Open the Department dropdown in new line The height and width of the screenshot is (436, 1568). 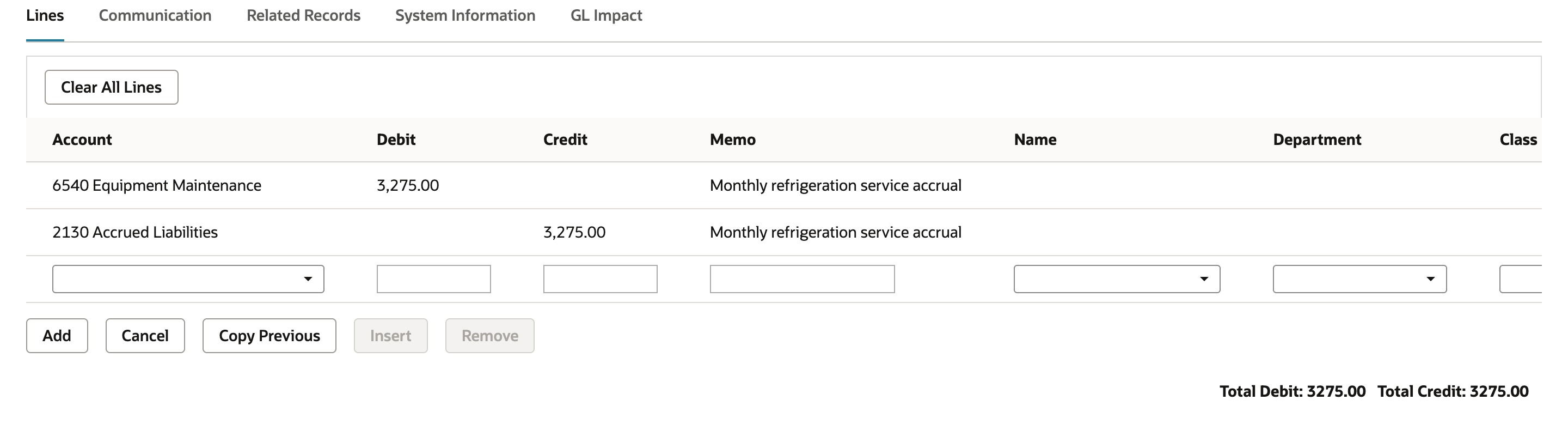(x=1360, y=279)
